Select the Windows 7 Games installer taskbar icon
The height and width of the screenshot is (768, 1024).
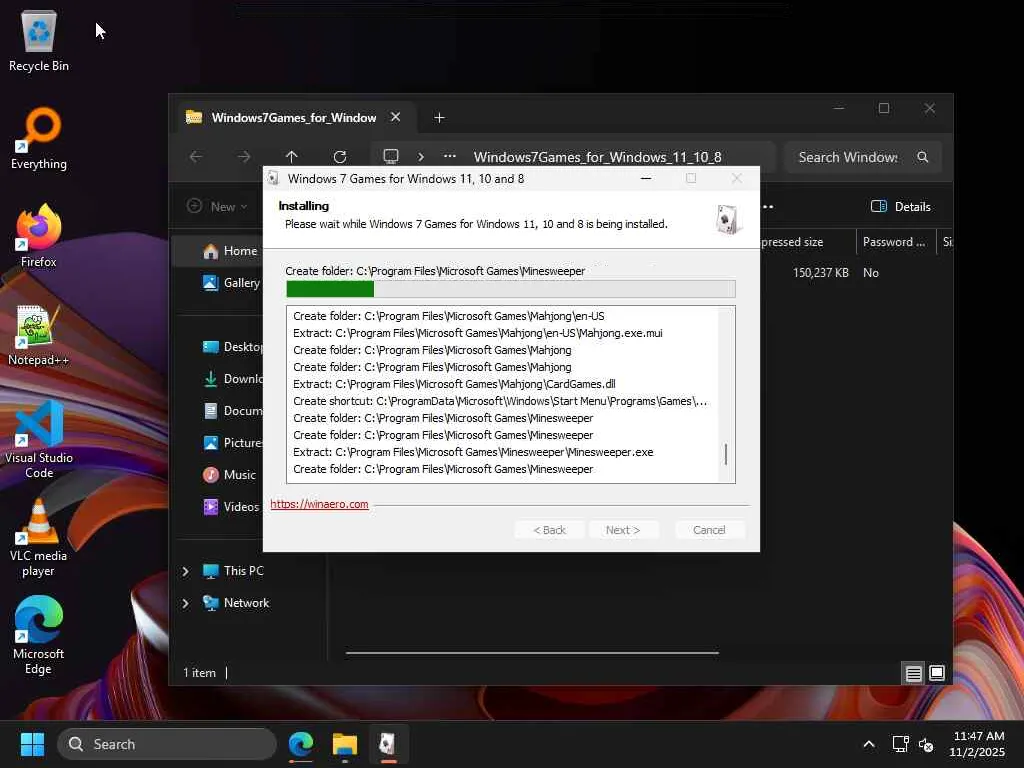click(x=388, y=744)
